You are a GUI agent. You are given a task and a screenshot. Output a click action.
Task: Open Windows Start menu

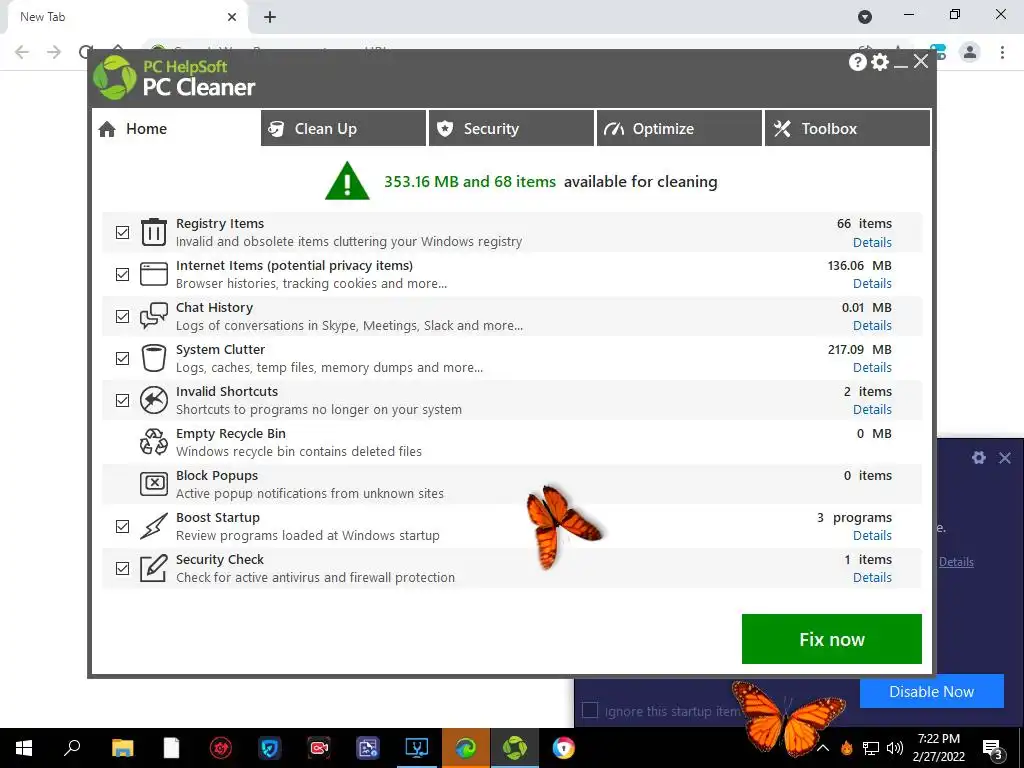tap(24, 748)
